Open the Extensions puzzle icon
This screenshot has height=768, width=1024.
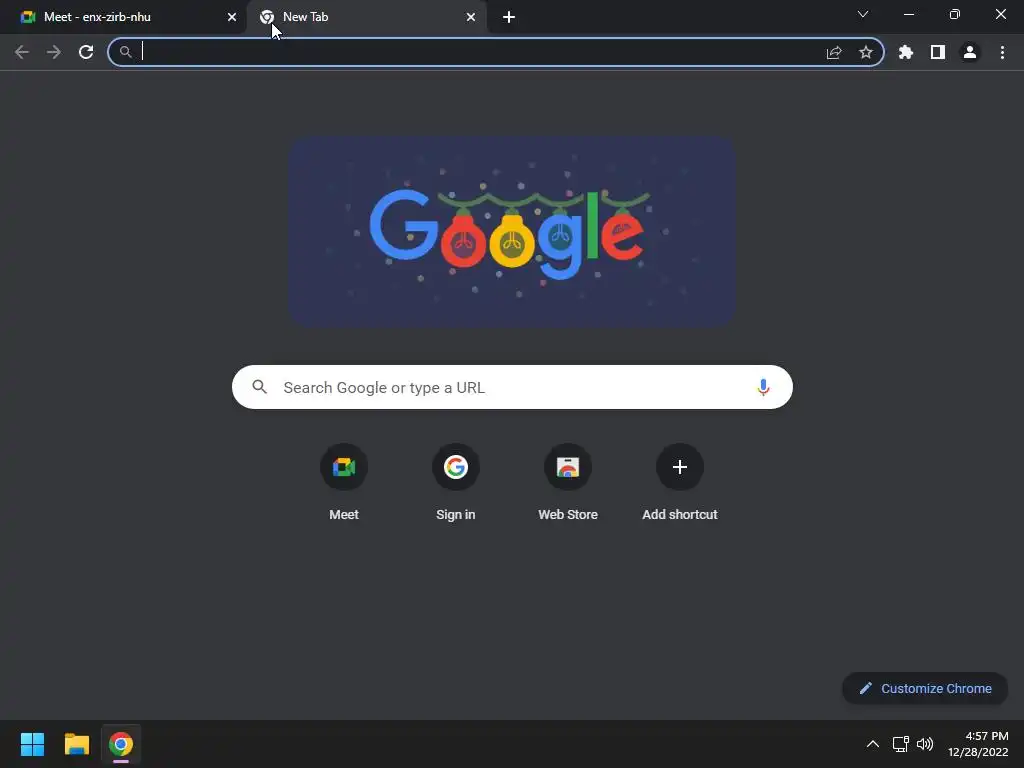point(906,52)
